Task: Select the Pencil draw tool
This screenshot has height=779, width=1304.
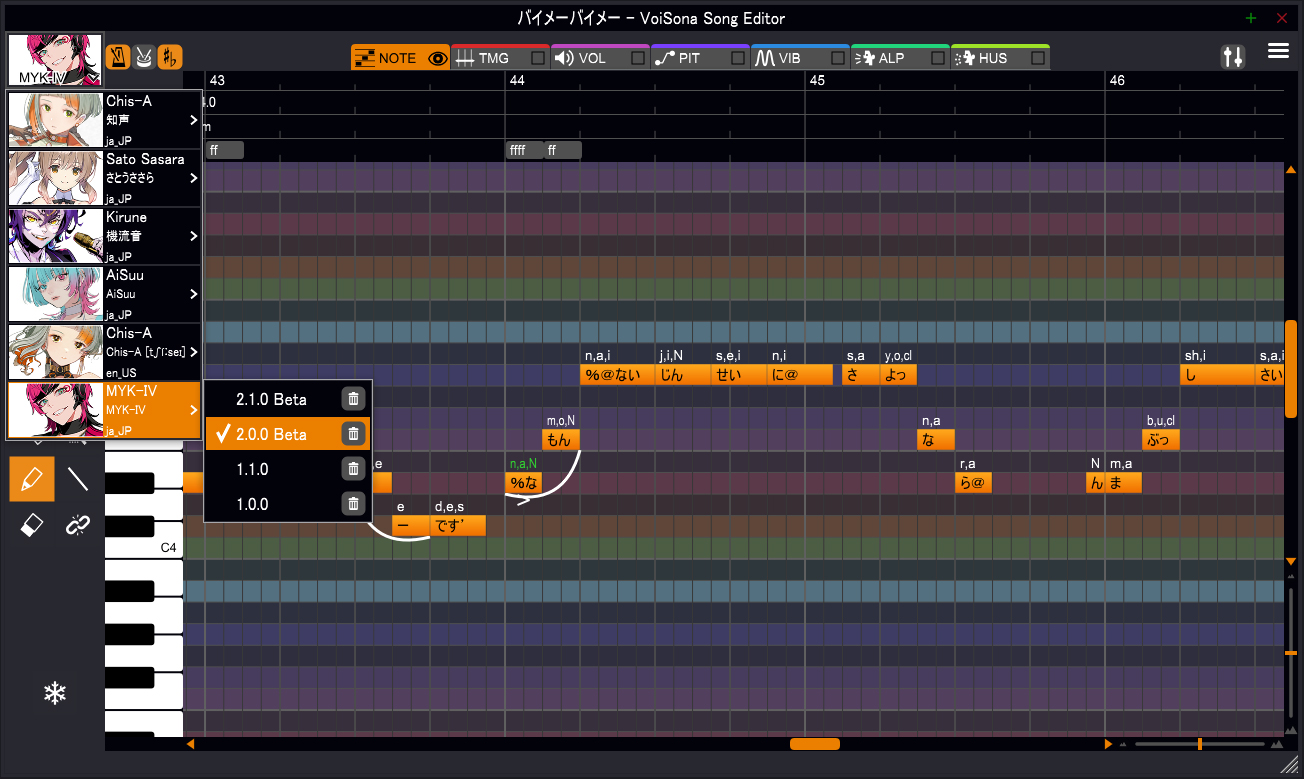Action: pos(32,479)
